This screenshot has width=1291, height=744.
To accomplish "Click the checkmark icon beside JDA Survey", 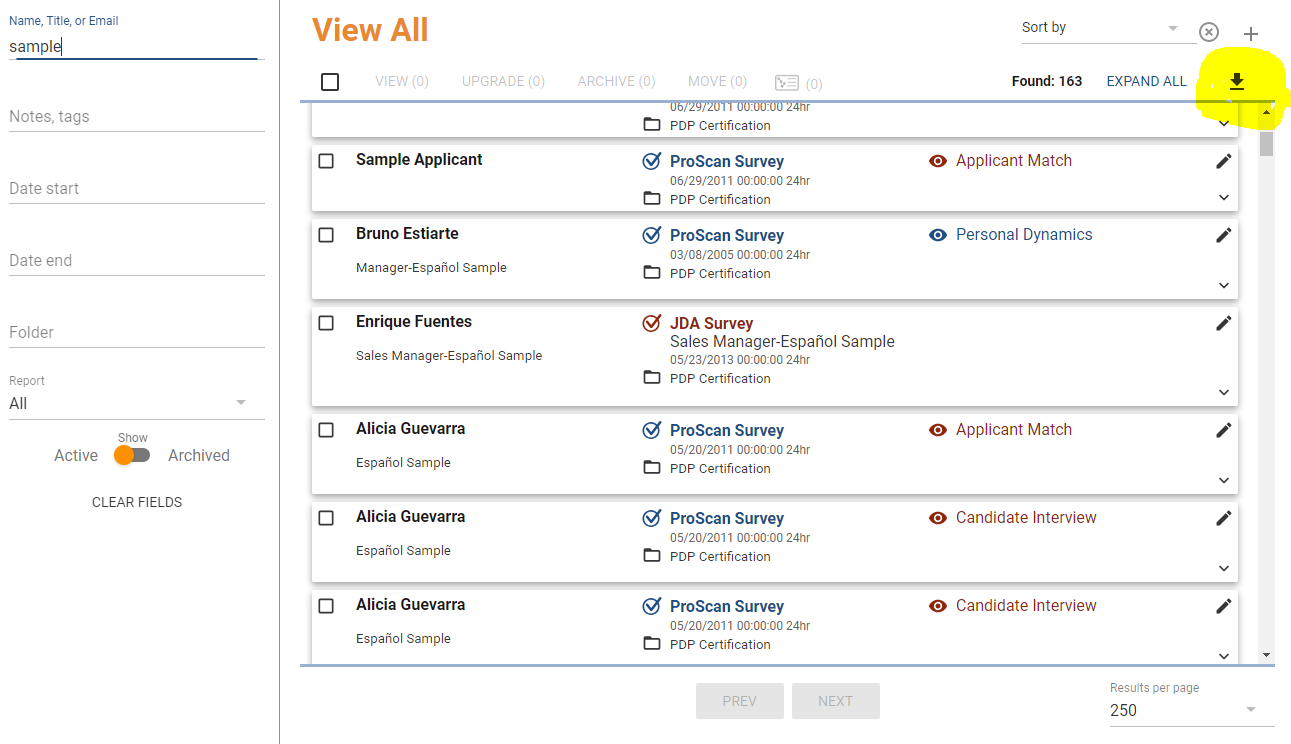I will (x=652, y=323).
